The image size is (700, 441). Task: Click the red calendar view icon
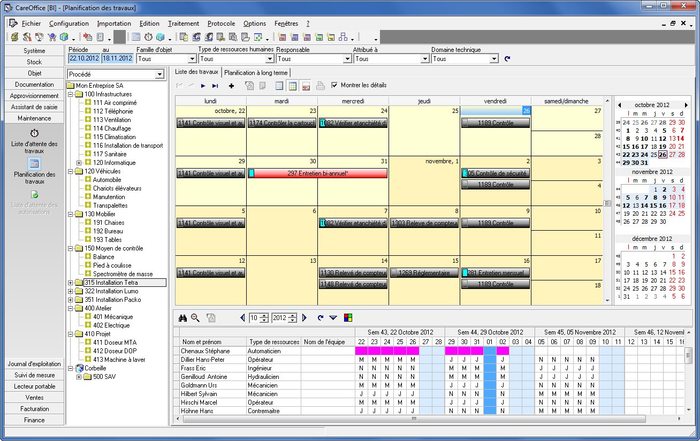point(306,86)
